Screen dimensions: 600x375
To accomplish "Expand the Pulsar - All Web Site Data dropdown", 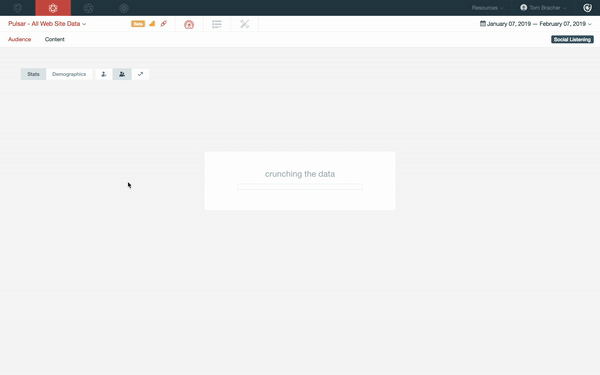I will [x=47, y=24].
